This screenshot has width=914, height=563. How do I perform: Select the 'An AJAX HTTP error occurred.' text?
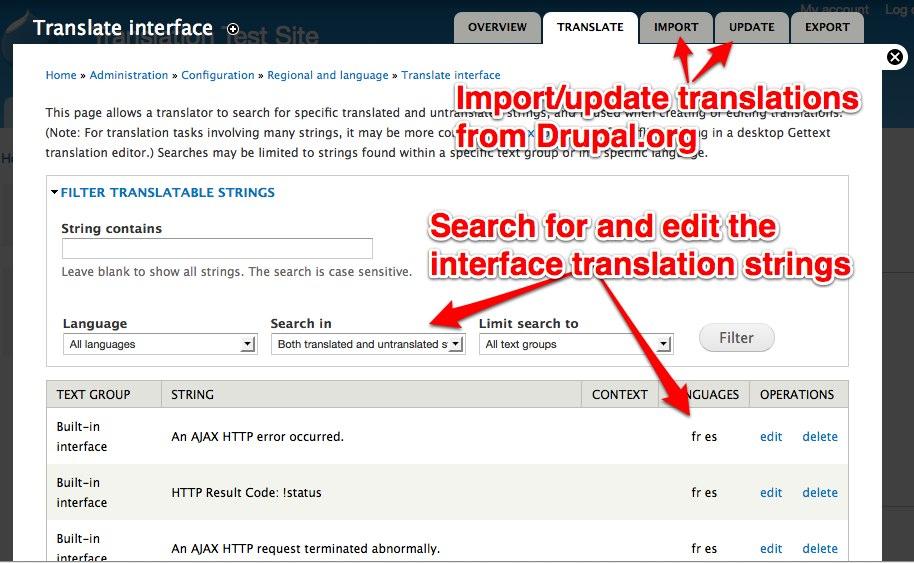tap(258, 437)
